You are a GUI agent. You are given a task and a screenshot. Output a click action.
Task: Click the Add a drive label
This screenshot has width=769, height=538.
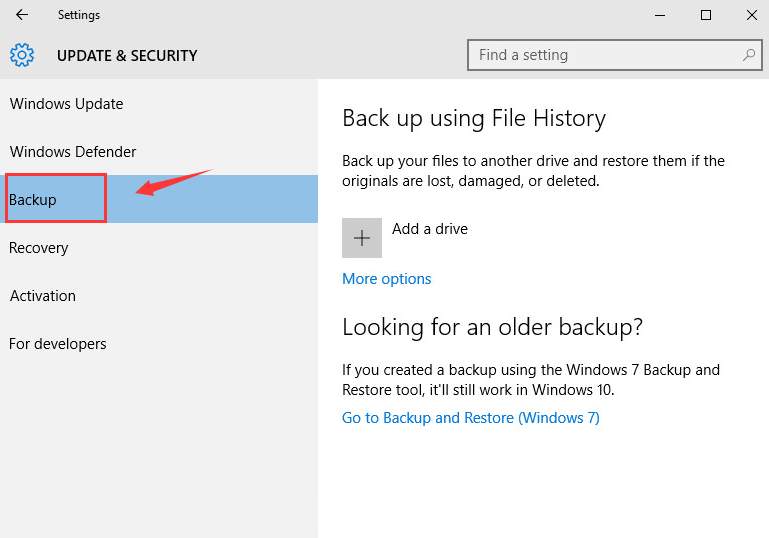coord(430,229)
